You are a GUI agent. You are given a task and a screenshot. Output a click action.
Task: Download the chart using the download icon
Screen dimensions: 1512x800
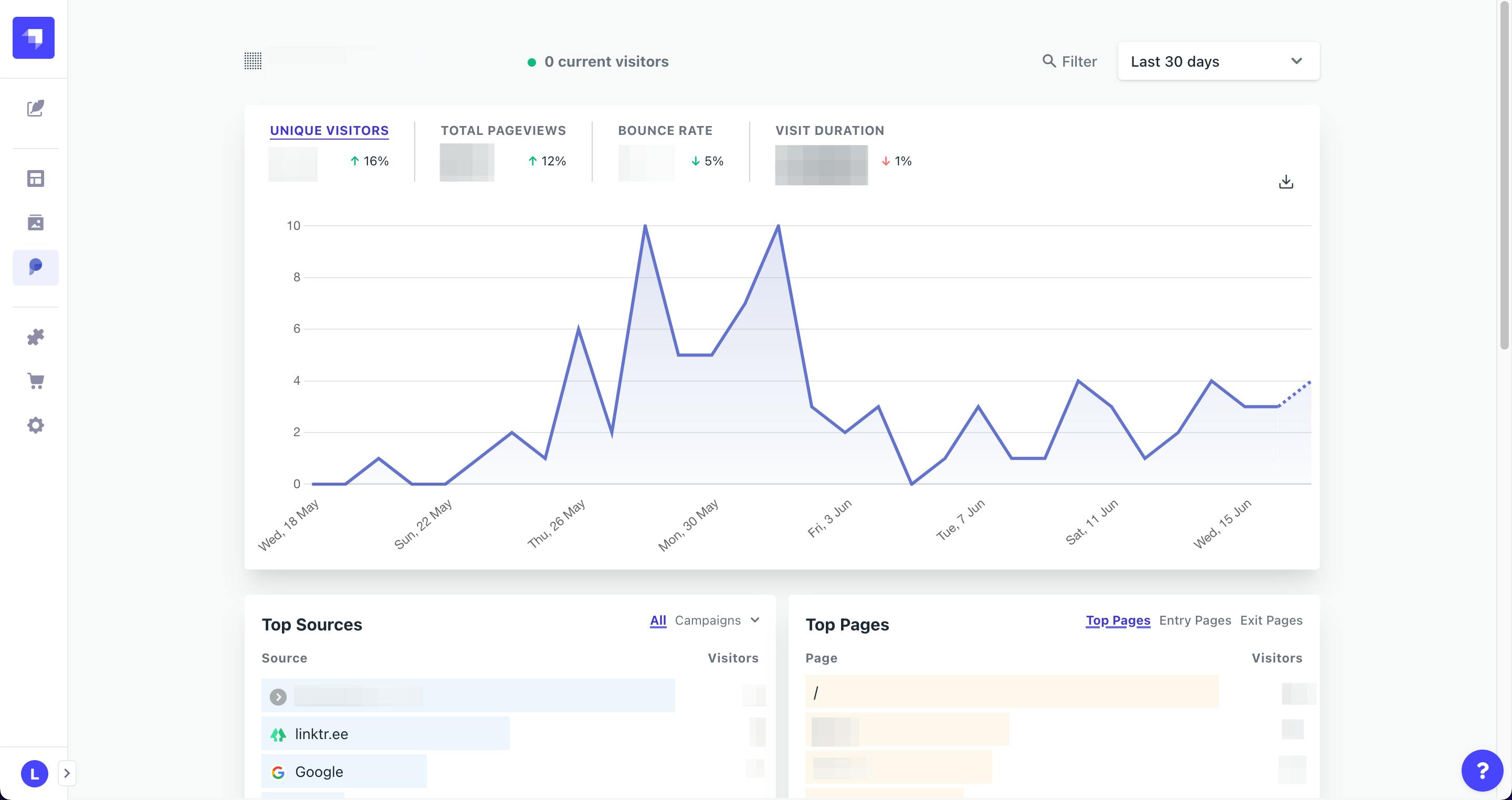tap(1286, 181)
